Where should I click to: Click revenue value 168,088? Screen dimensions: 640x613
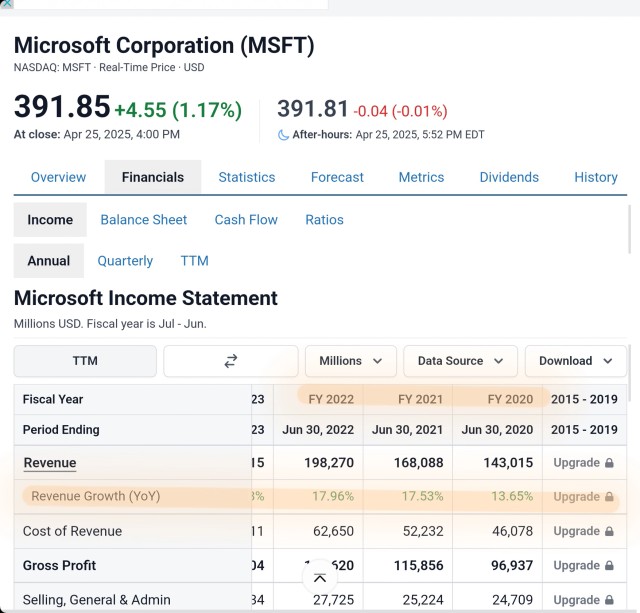418,463
